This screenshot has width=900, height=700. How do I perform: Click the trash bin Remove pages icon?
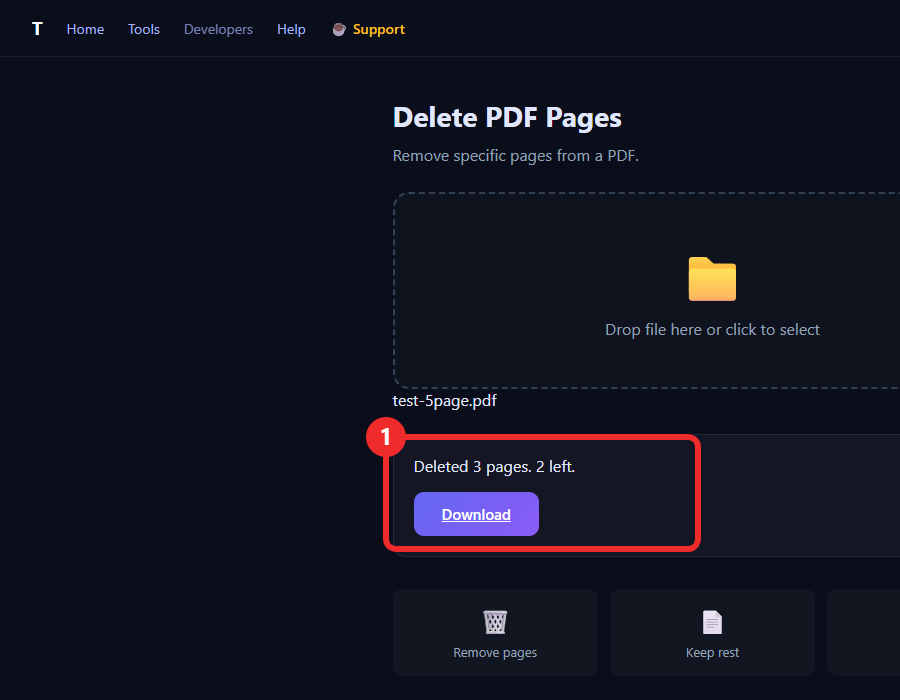(495, 622)
